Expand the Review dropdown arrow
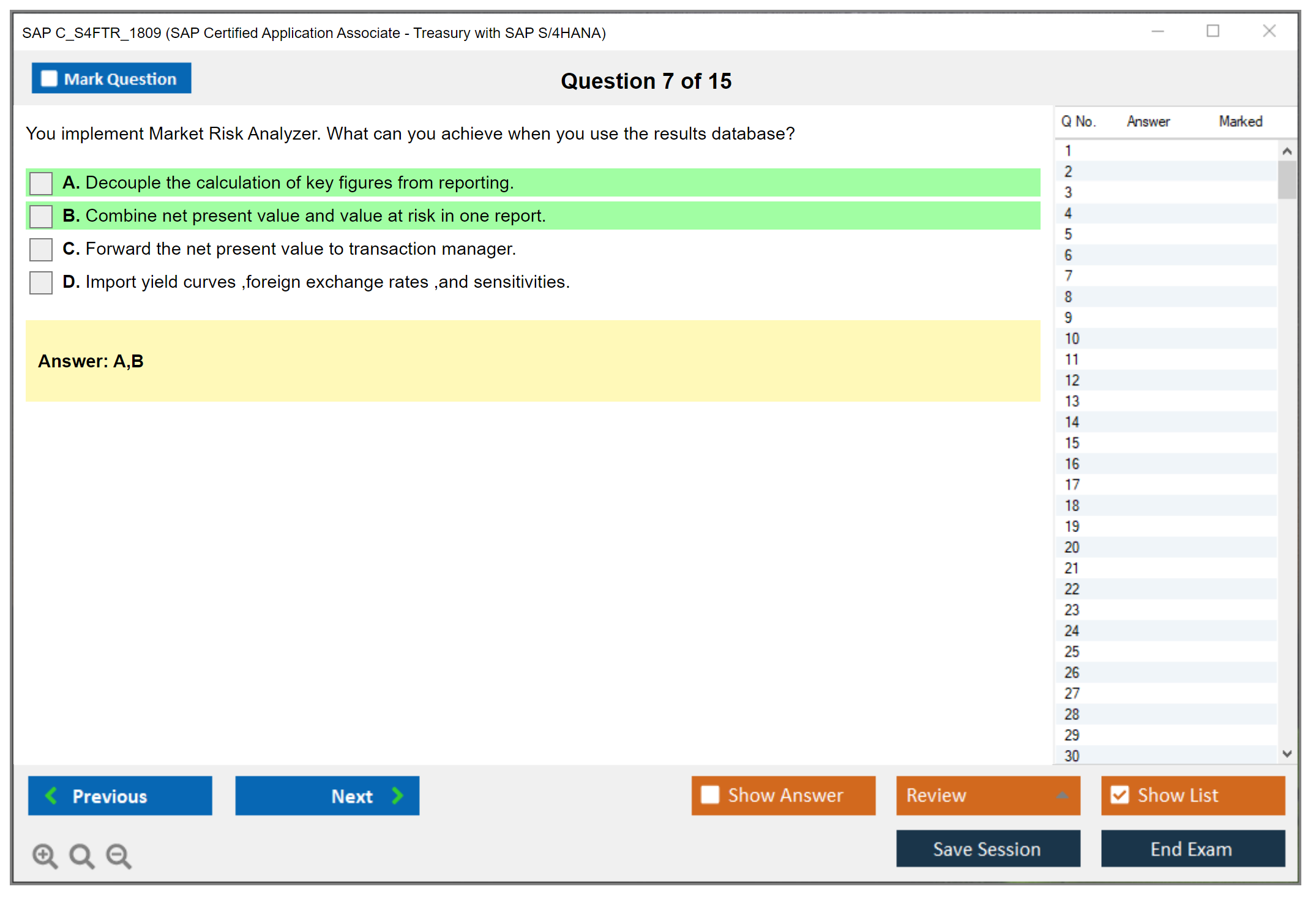This screenshot has width=1316, height=900. tap(1062, 795)
